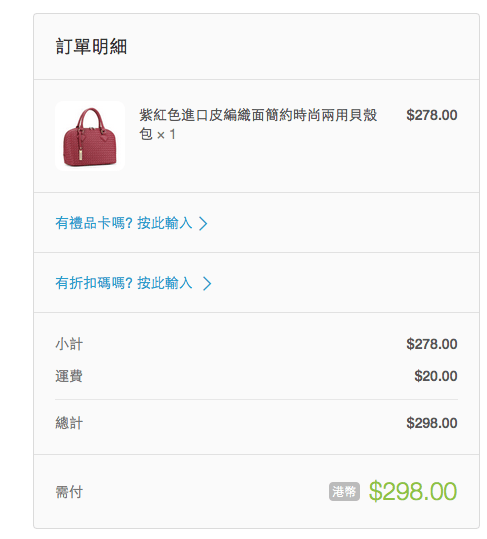Click the subtotal amount $278.00
Viewport: 487px width, 539px height.
point(432,344)
